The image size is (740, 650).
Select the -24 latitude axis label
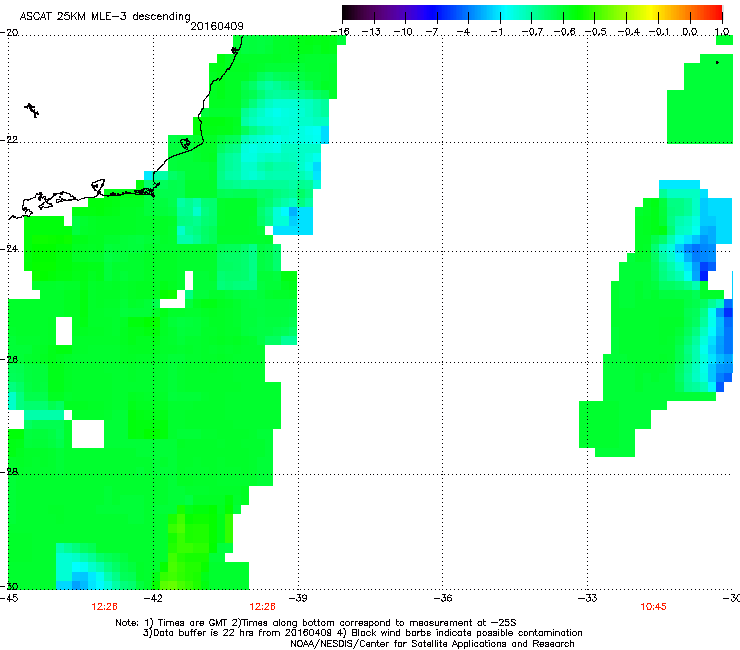[x=9, y=248]
